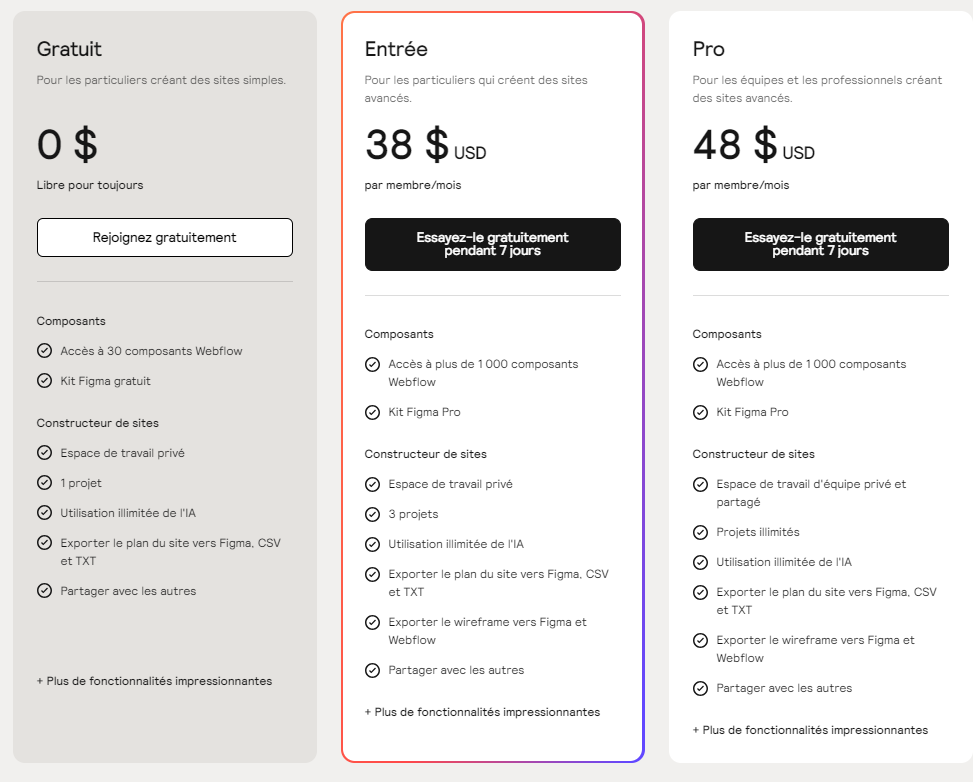Click check icon beside 'Kit Figma gratuit'

coord(45,380)
